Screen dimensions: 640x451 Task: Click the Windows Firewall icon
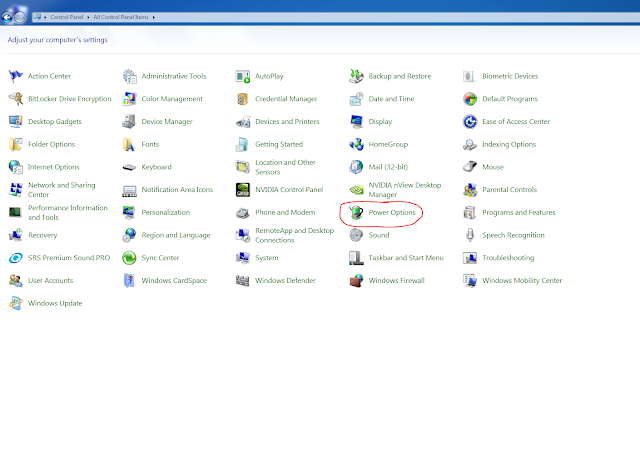coord(356,281)
